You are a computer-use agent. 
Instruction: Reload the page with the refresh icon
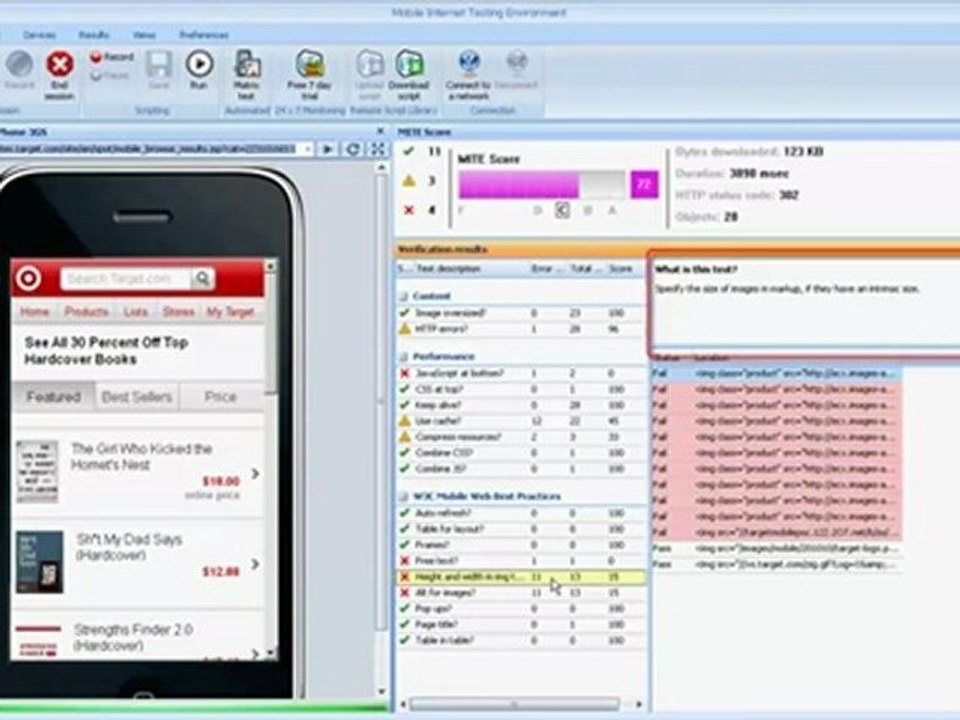click(x=353, y=149)
